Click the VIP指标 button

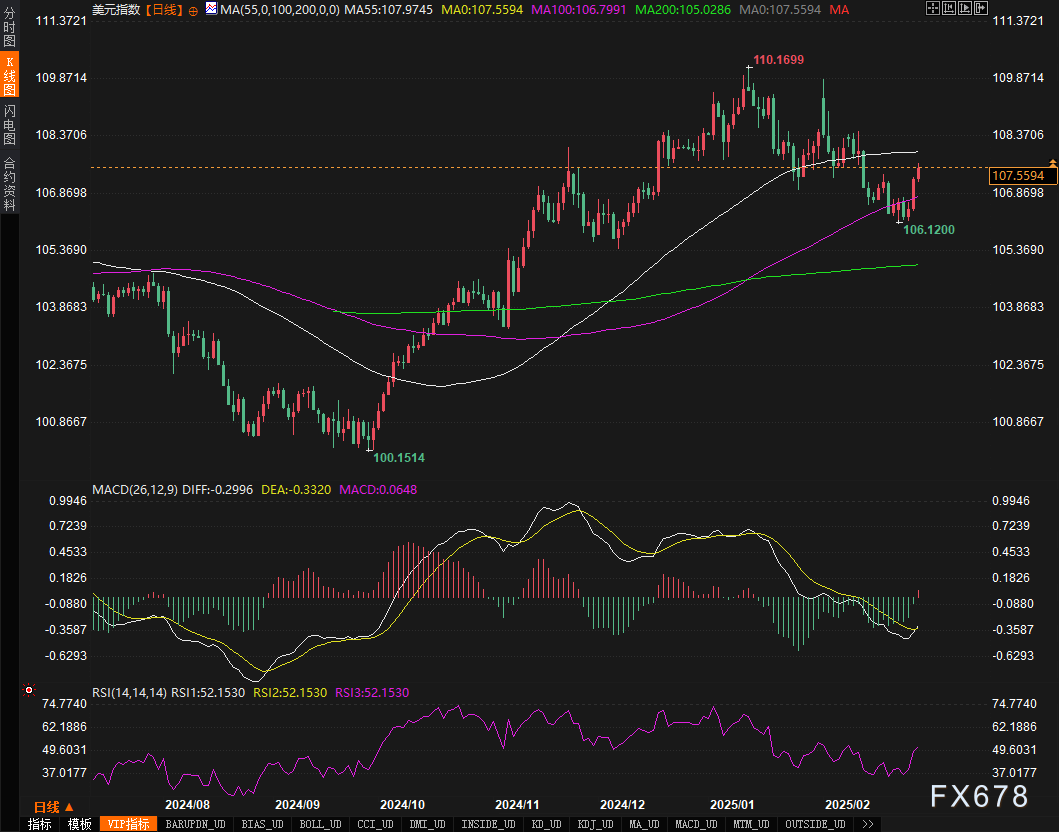point(128,824)
